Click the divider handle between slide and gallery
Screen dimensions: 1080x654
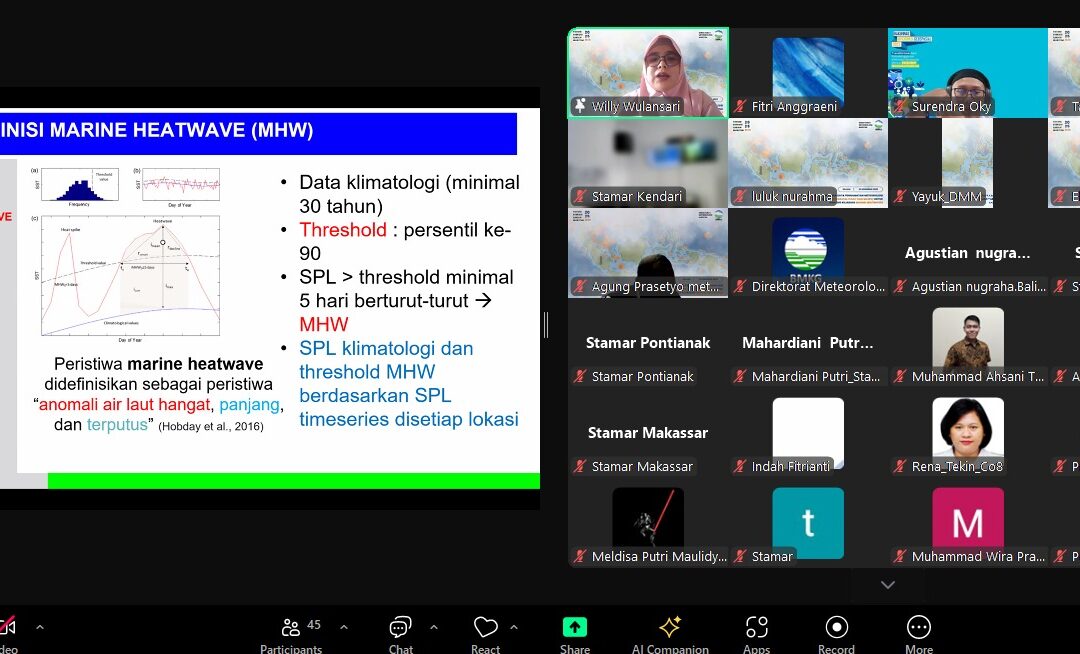(x=546, y=324)
